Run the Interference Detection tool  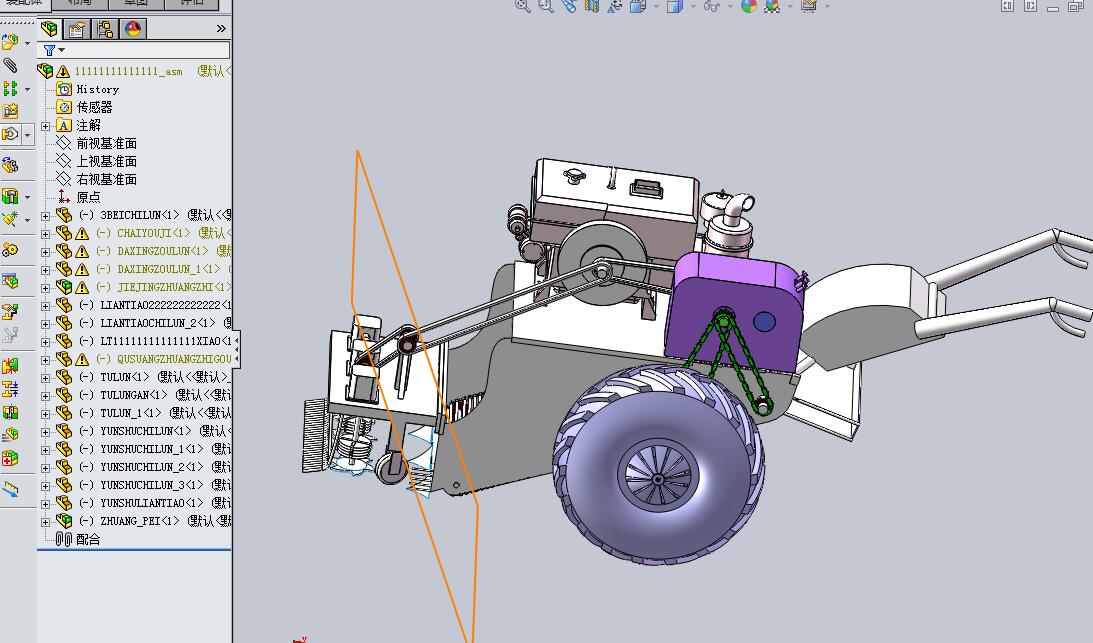10,365
